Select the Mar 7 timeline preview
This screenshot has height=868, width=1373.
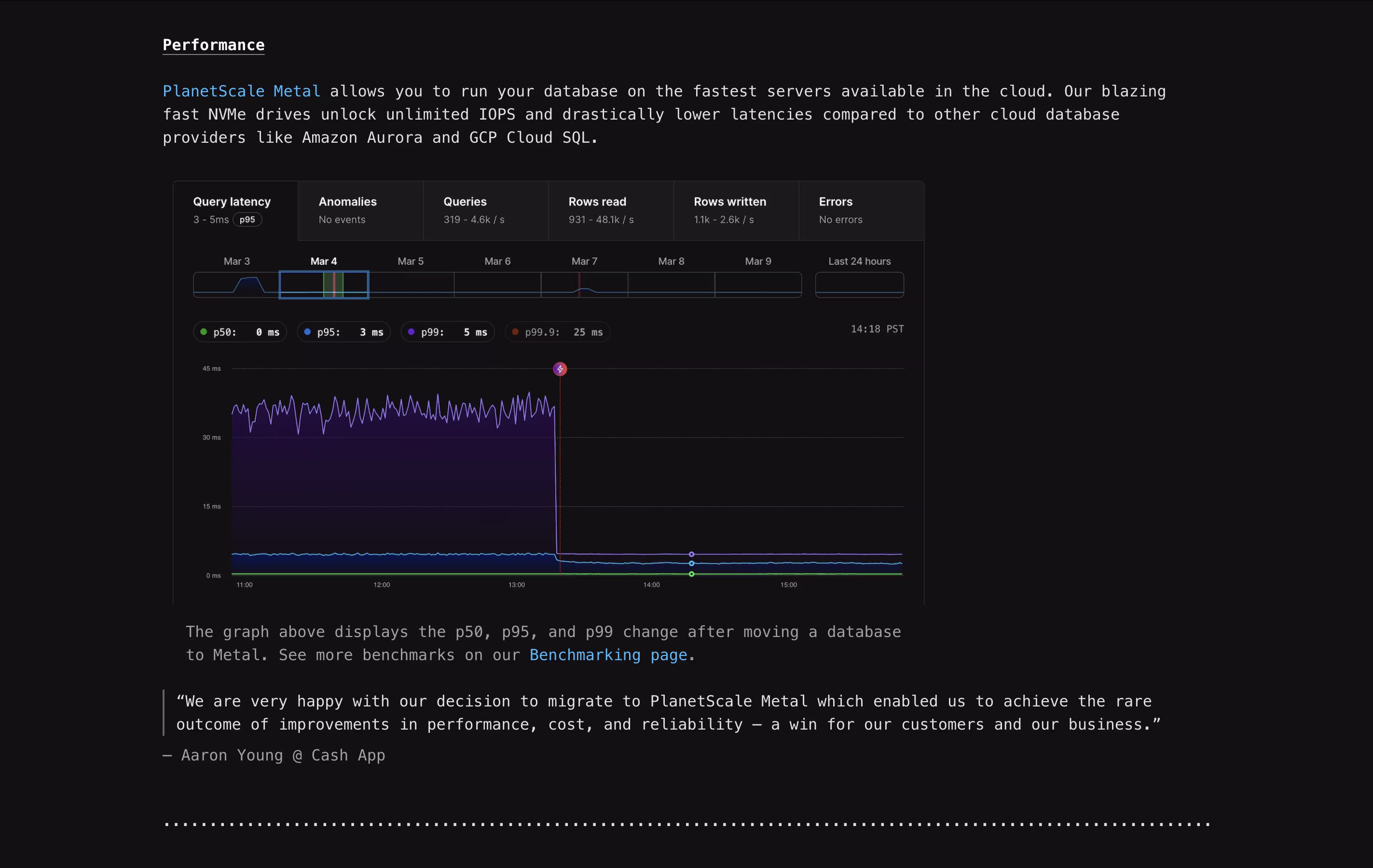pyautogui.click(x=584, y=285)
